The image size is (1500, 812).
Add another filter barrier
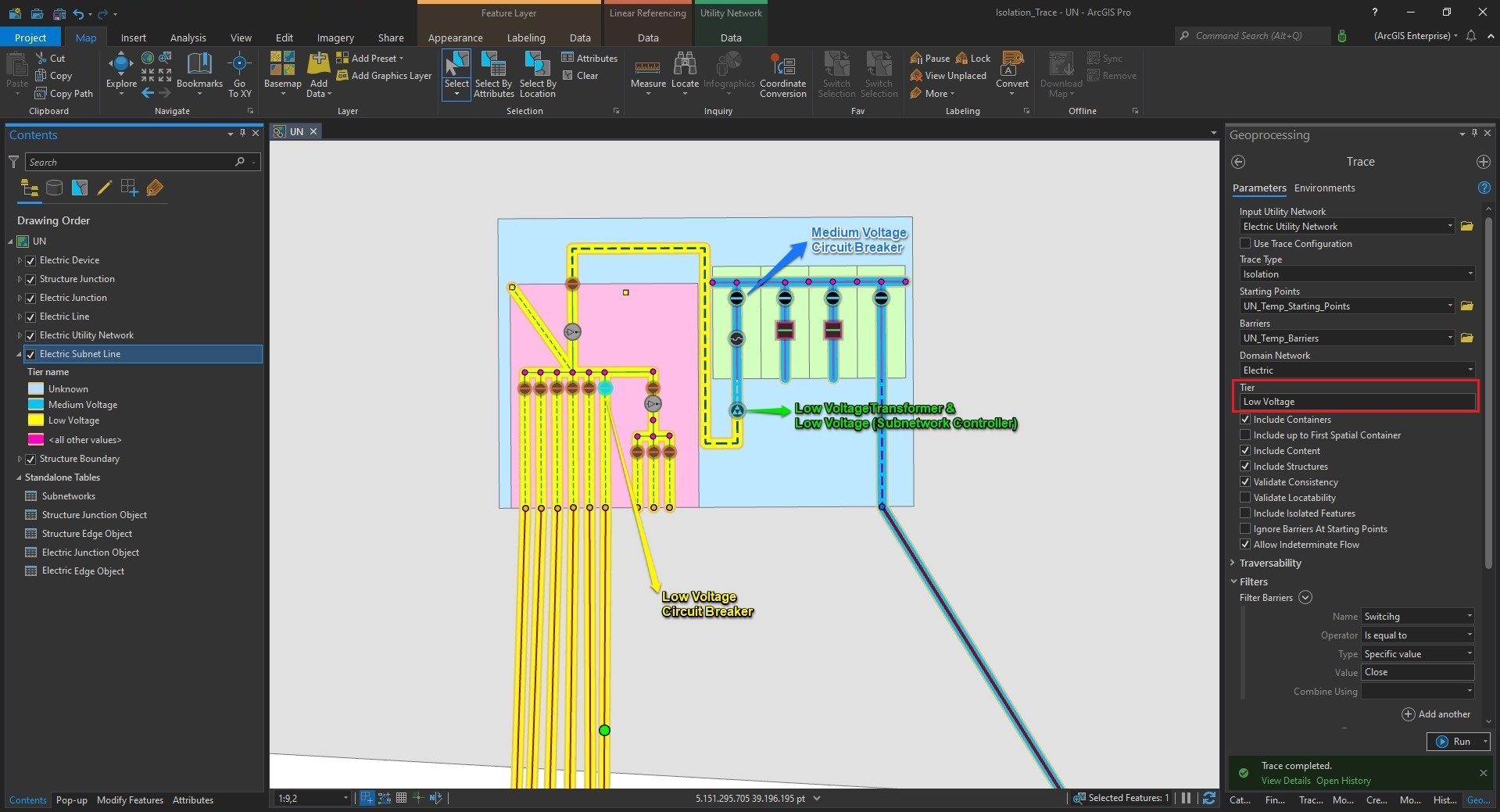point(1437,714)
